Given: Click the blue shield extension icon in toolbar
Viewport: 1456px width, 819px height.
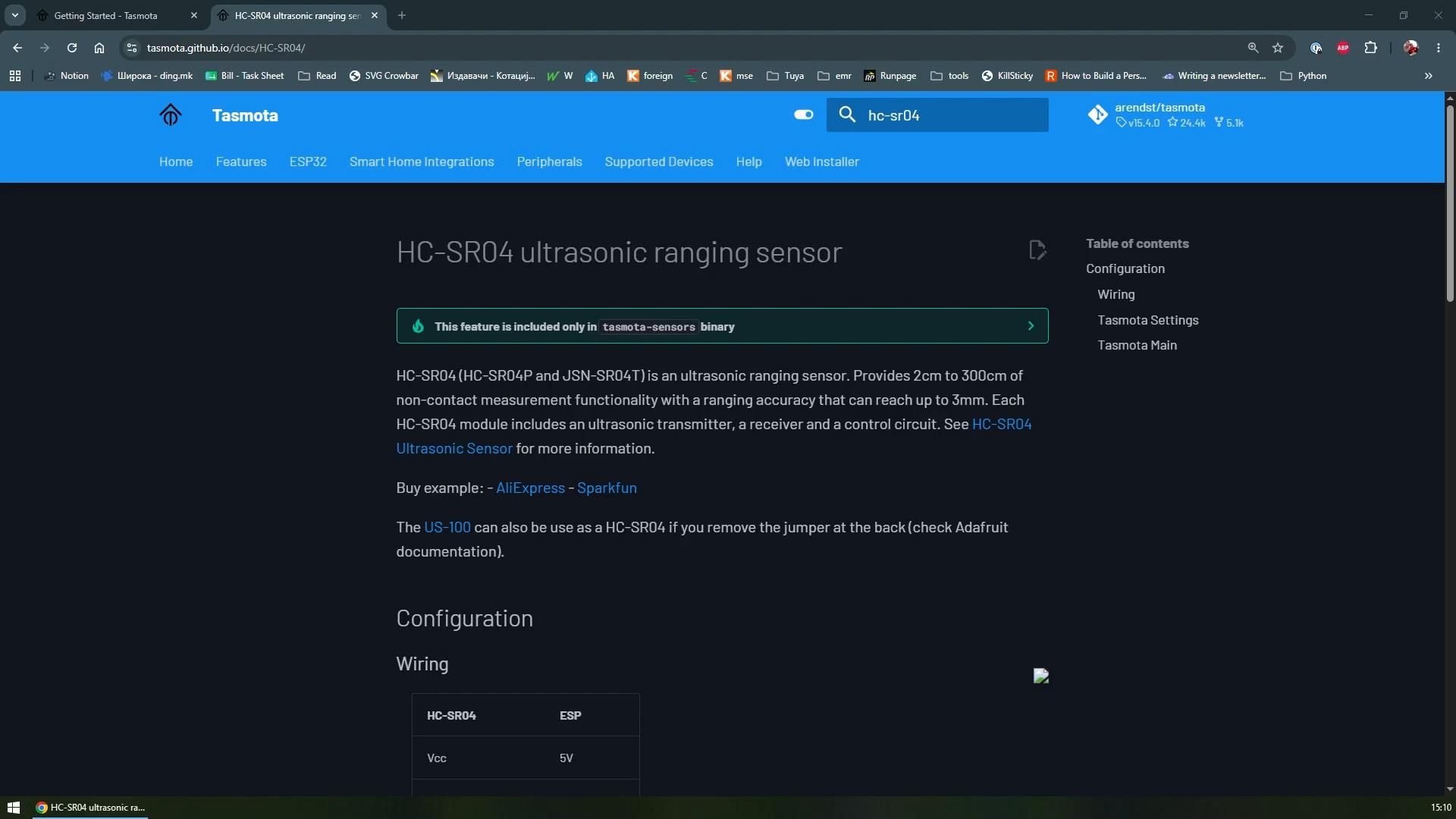Looking at the screenshot, I should (1316, 48).
